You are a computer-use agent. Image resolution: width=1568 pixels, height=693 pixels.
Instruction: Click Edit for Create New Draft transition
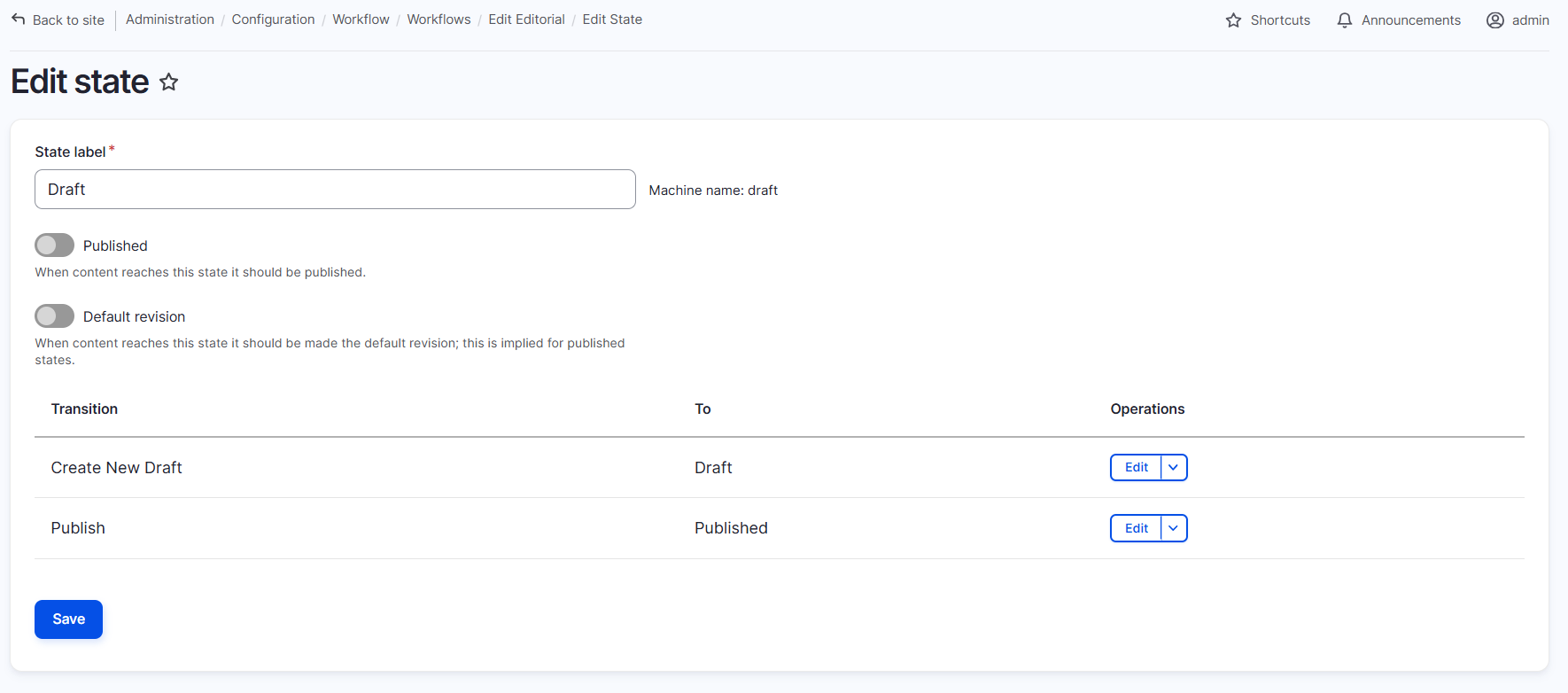[x=1136, y=468]
